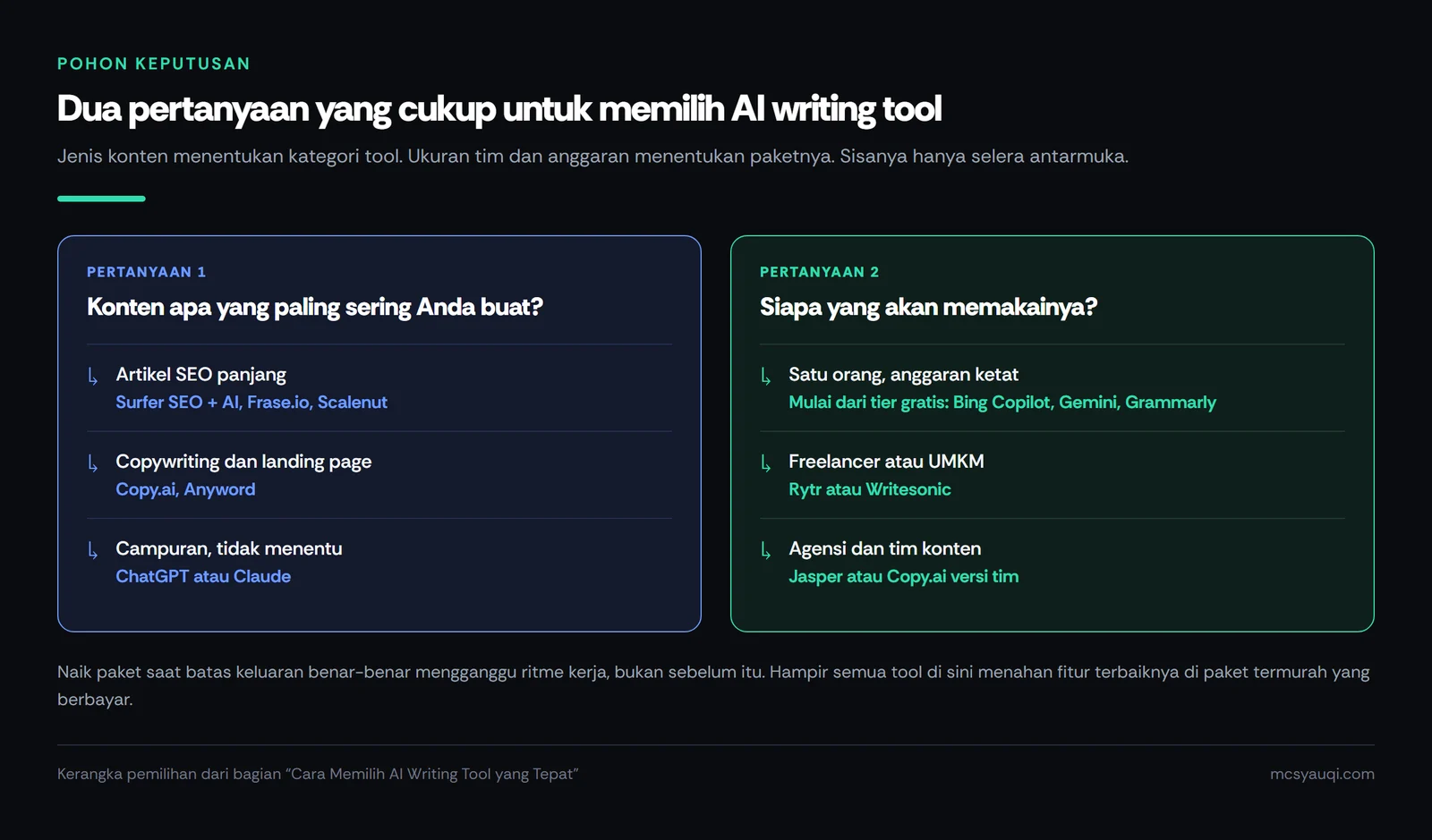Click 'Jasper atau Copy.ai versi tim' text
The width and height of the screenshot is (1432, 840).
[x=904, y=576]
